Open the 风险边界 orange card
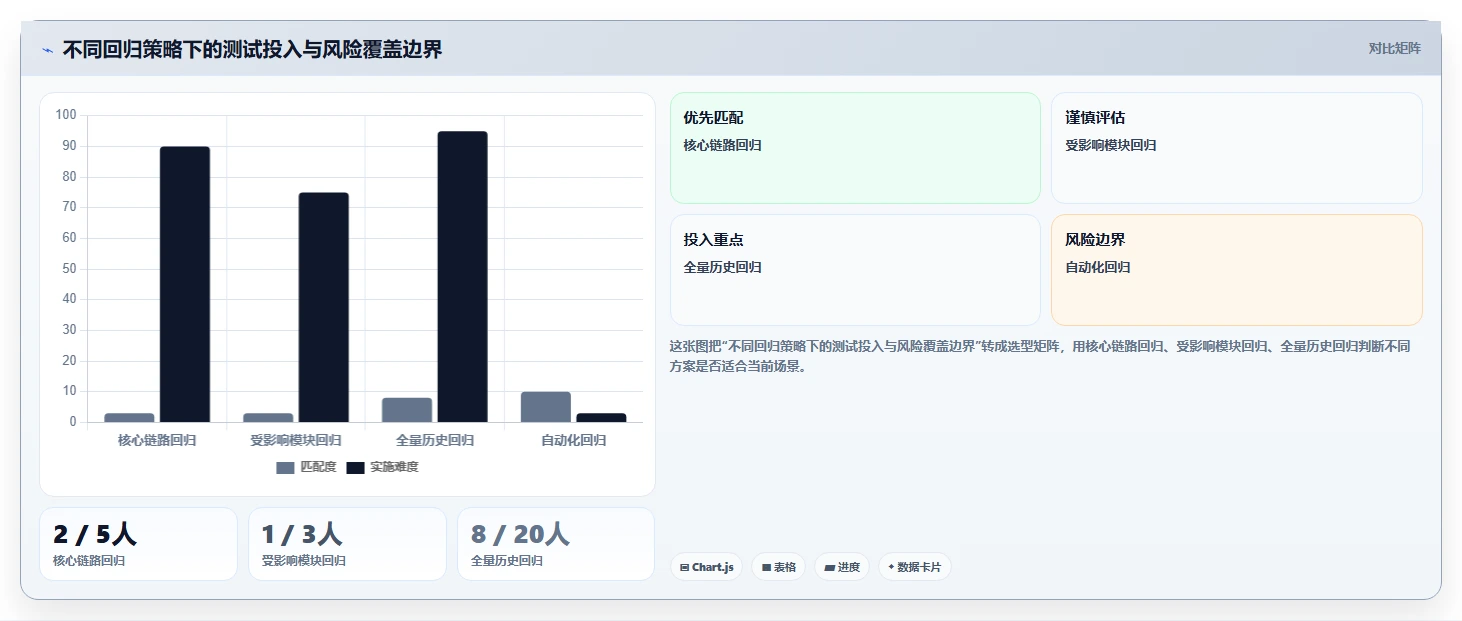 click(x=1237, y=270)
